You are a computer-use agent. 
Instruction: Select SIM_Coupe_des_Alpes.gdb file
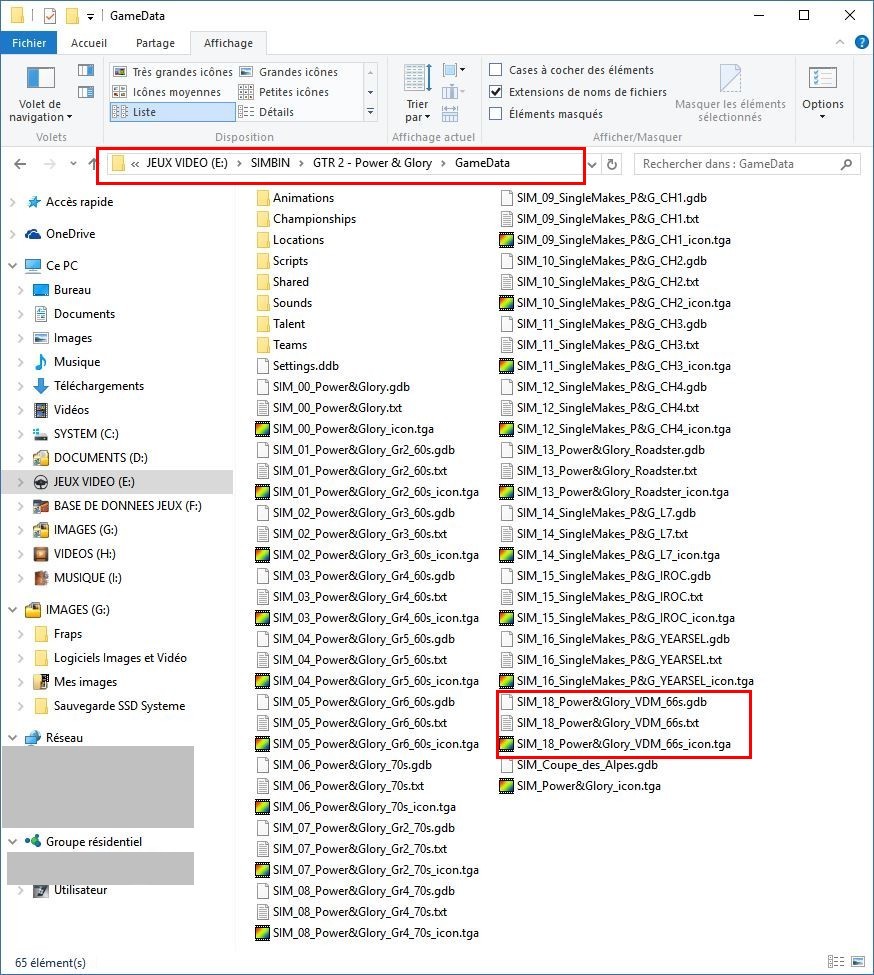tap(579, 765)
